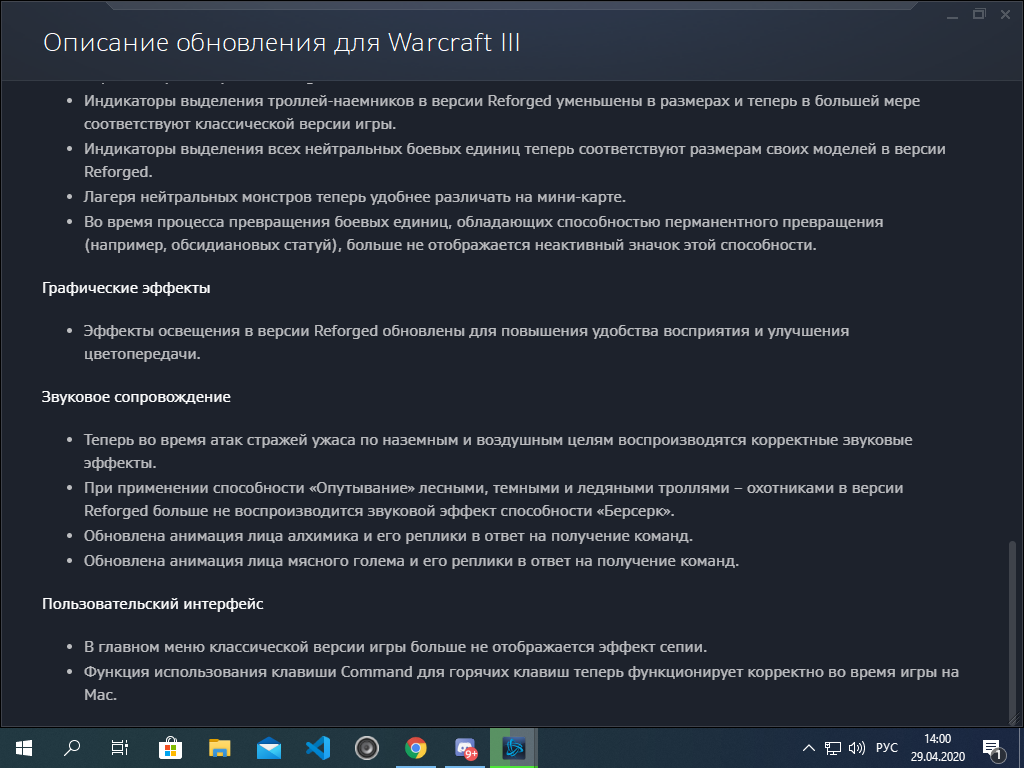Show hidden system tray icons
The image size is (1024, 768).
coord(808,748)
